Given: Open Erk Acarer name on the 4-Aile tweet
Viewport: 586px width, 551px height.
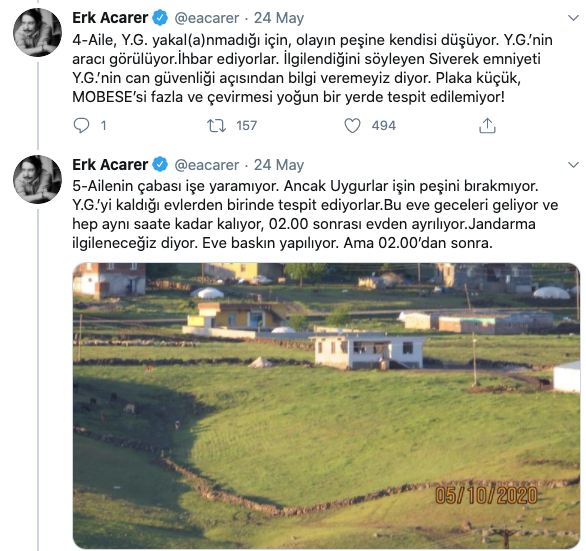Looking at the screenshot, I should [x=110, y=18].
